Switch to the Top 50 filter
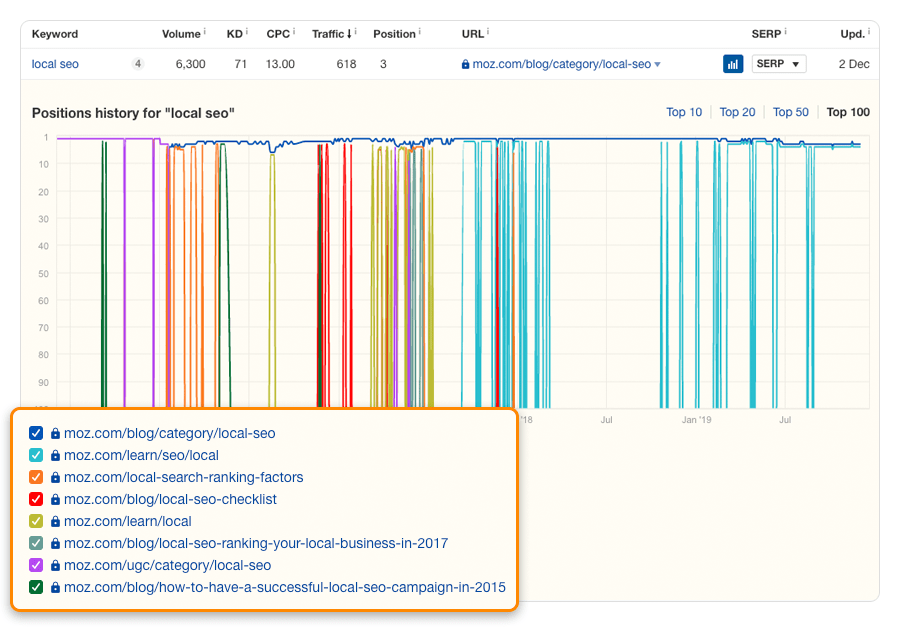The image size is (900, 640). pyautogui.click(x=791, y=112)
